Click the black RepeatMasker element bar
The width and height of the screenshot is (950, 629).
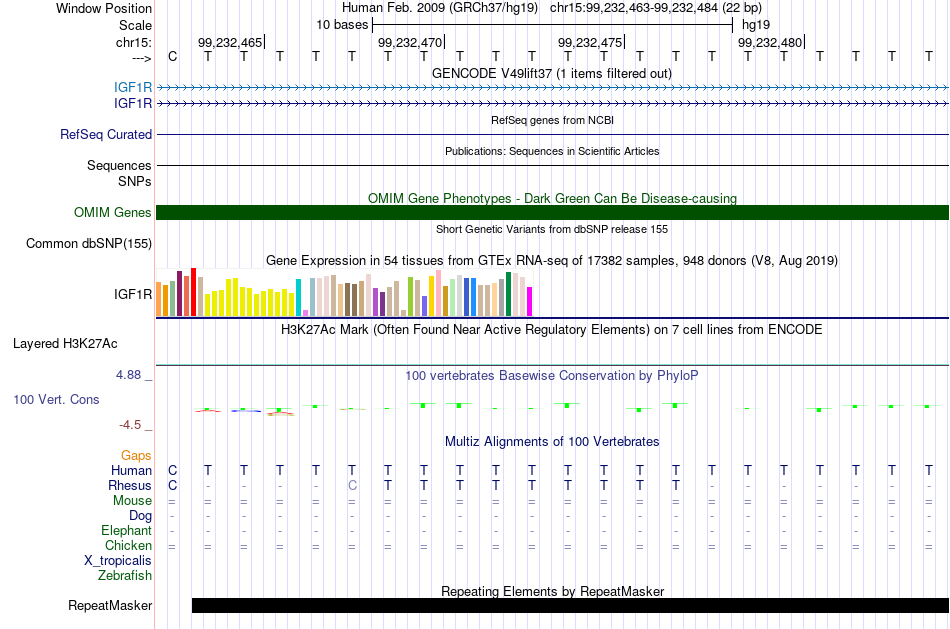click(570, 605)
